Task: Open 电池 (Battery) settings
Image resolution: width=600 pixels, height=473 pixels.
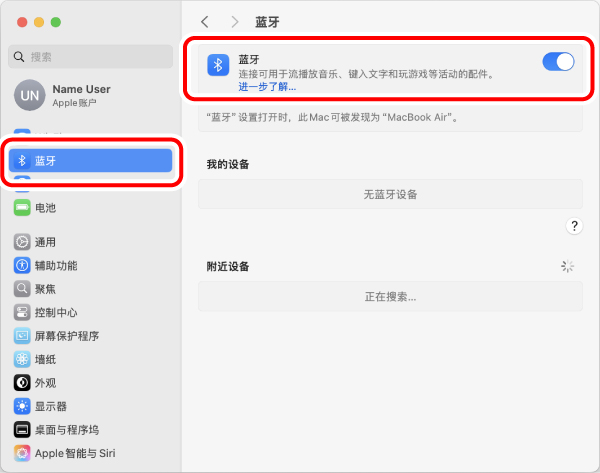Action: [45, 208]
